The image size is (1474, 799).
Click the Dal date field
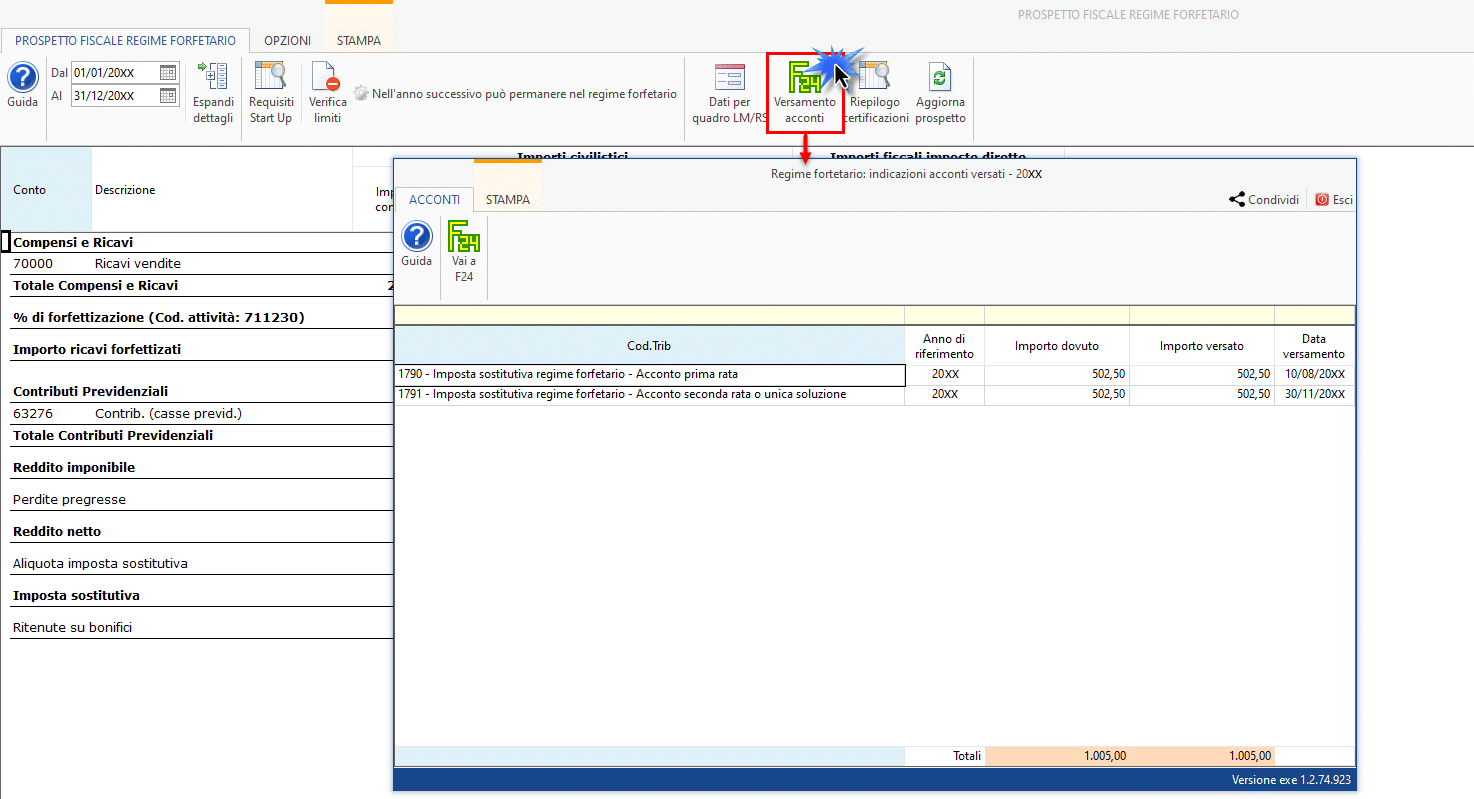(114, 72)
